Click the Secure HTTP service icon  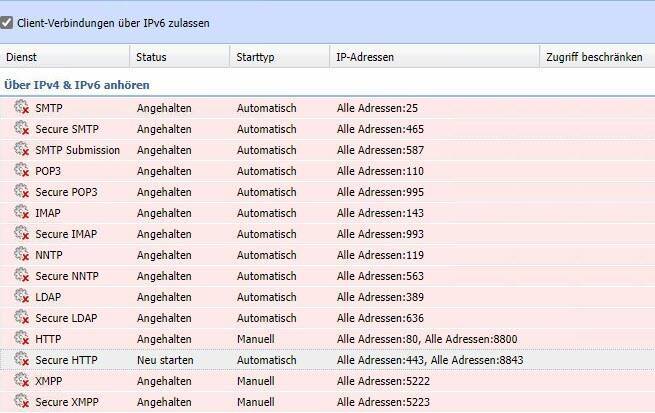click(21, 359)
